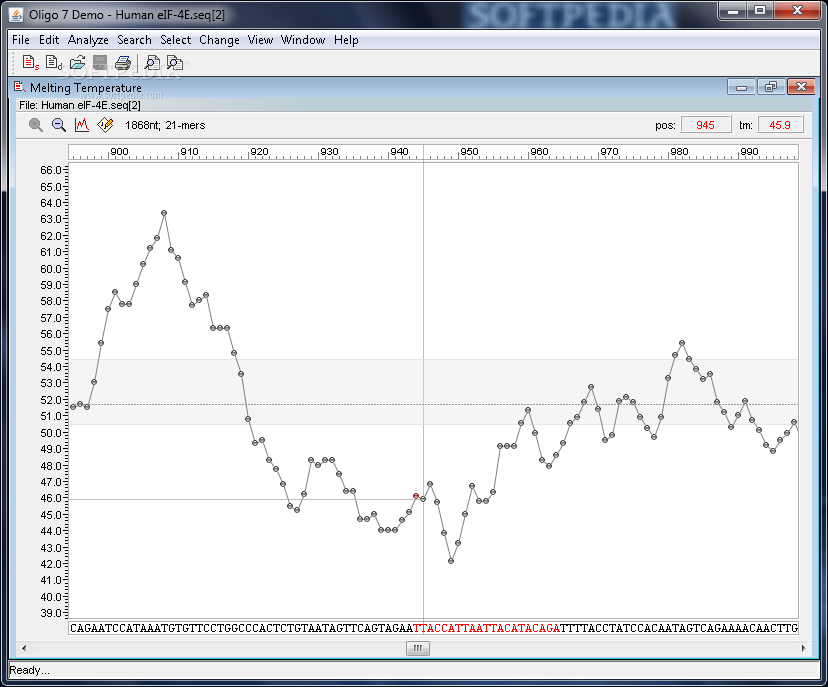Viewport: 828px width, 687px height.
Task: Click the 39.0 label on temperature axis
Action: coord(51,613)
